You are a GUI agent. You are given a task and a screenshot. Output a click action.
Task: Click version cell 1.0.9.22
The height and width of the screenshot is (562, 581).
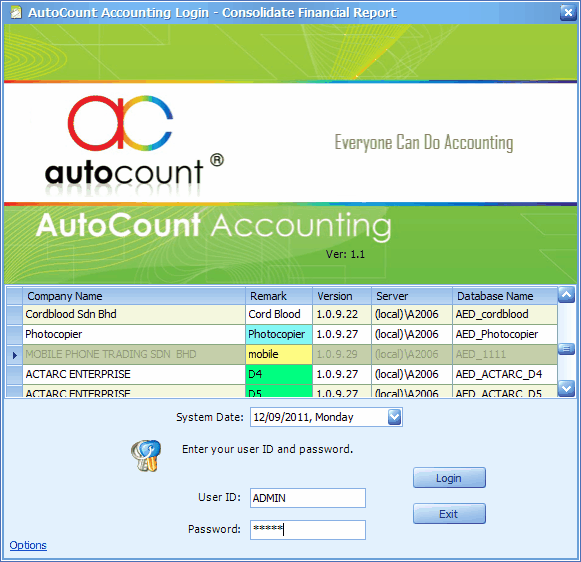(x=342, y=315)
